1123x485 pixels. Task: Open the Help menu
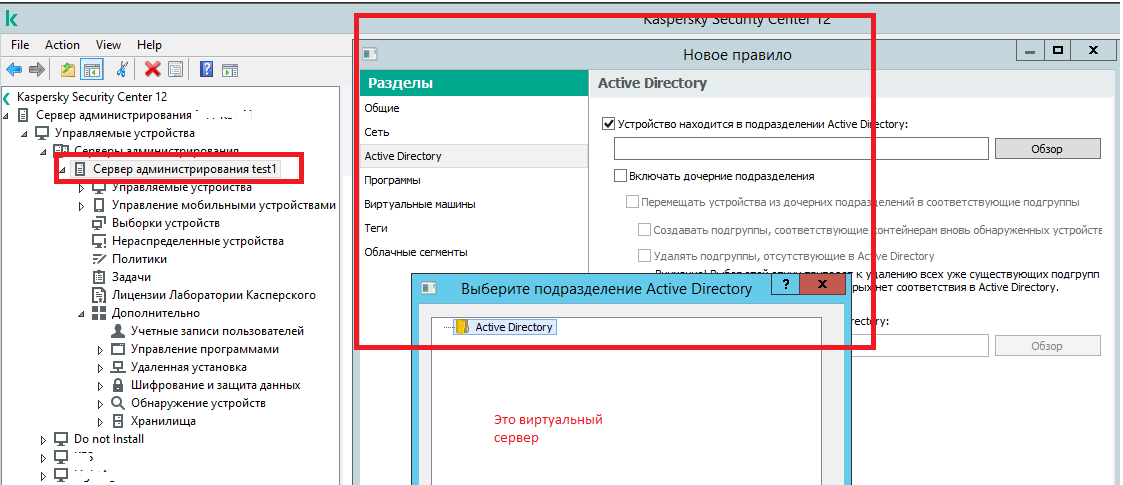(149, 44)
